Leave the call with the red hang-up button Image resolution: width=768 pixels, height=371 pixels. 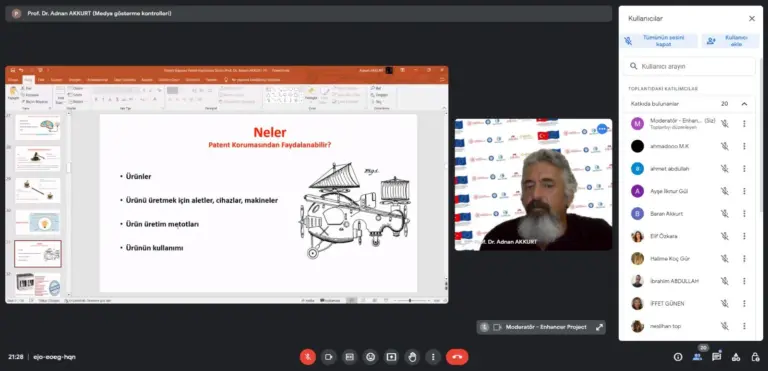pyautogui.click(x=457, y=357)
